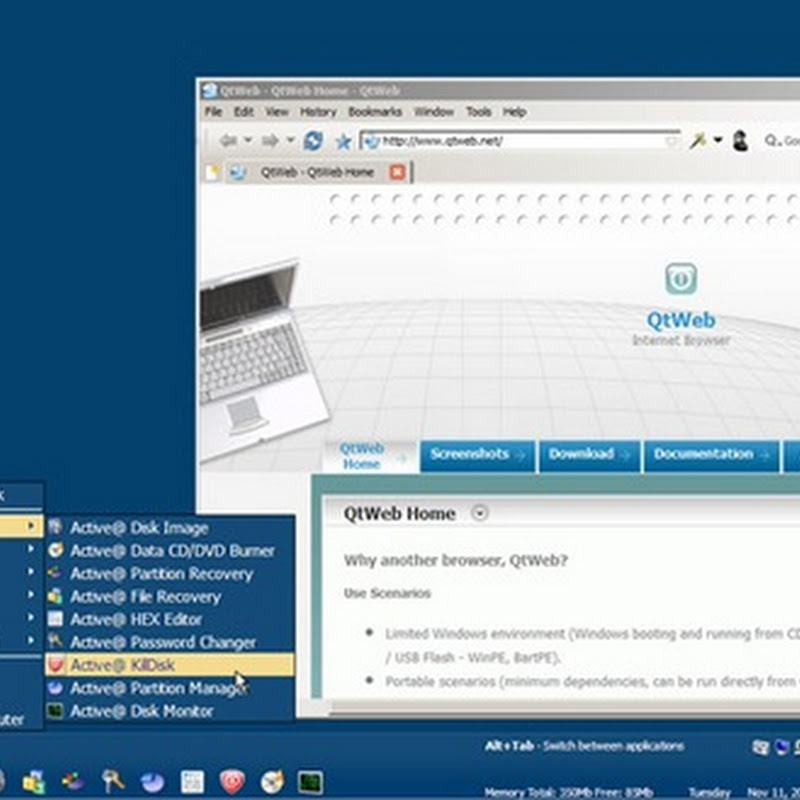
Task: Click the browser Forward arrow button
Action: 270,140
